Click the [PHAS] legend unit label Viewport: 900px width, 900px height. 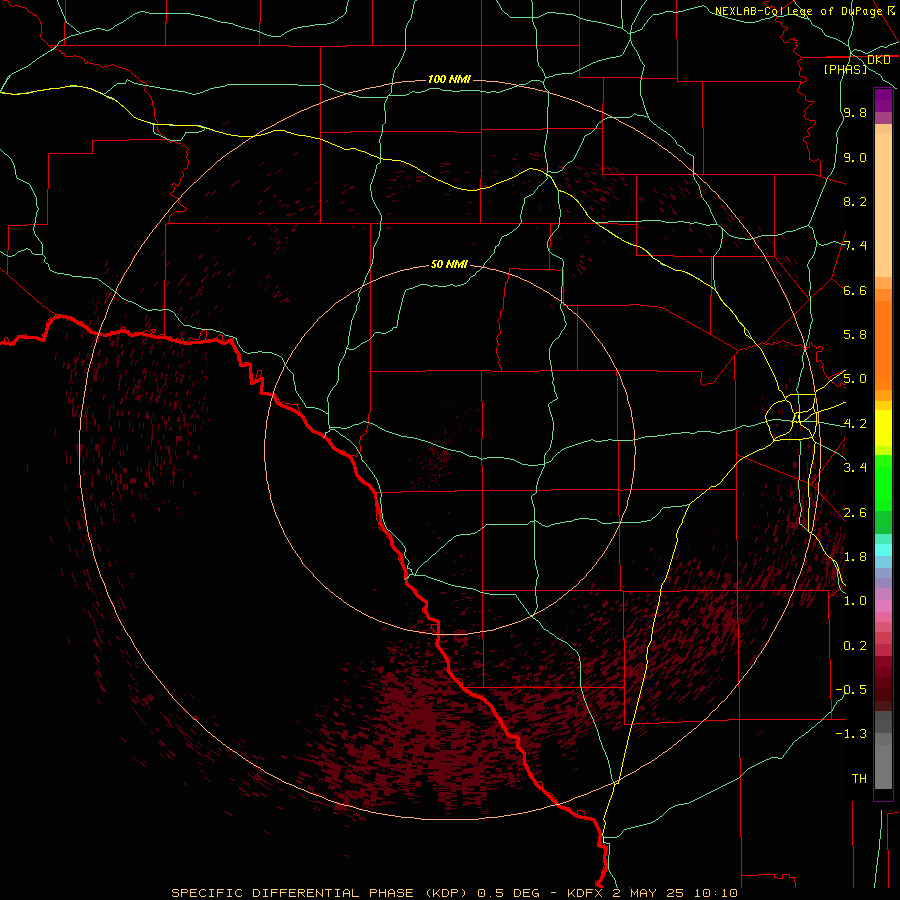(845, 69)
